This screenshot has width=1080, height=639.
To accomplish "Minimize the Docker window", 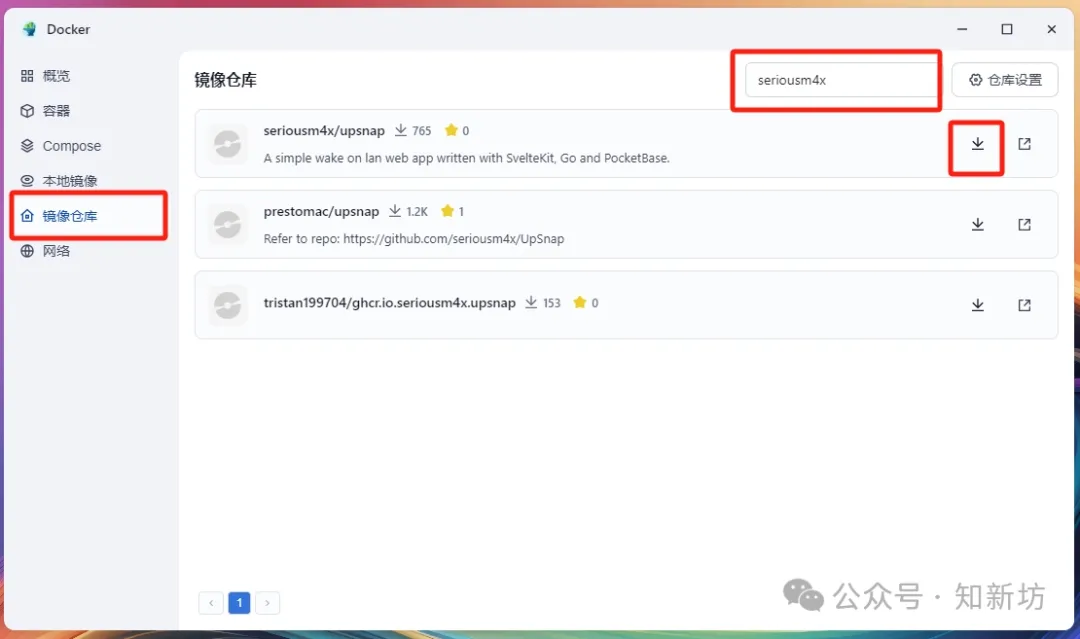I will pos(962,29).
